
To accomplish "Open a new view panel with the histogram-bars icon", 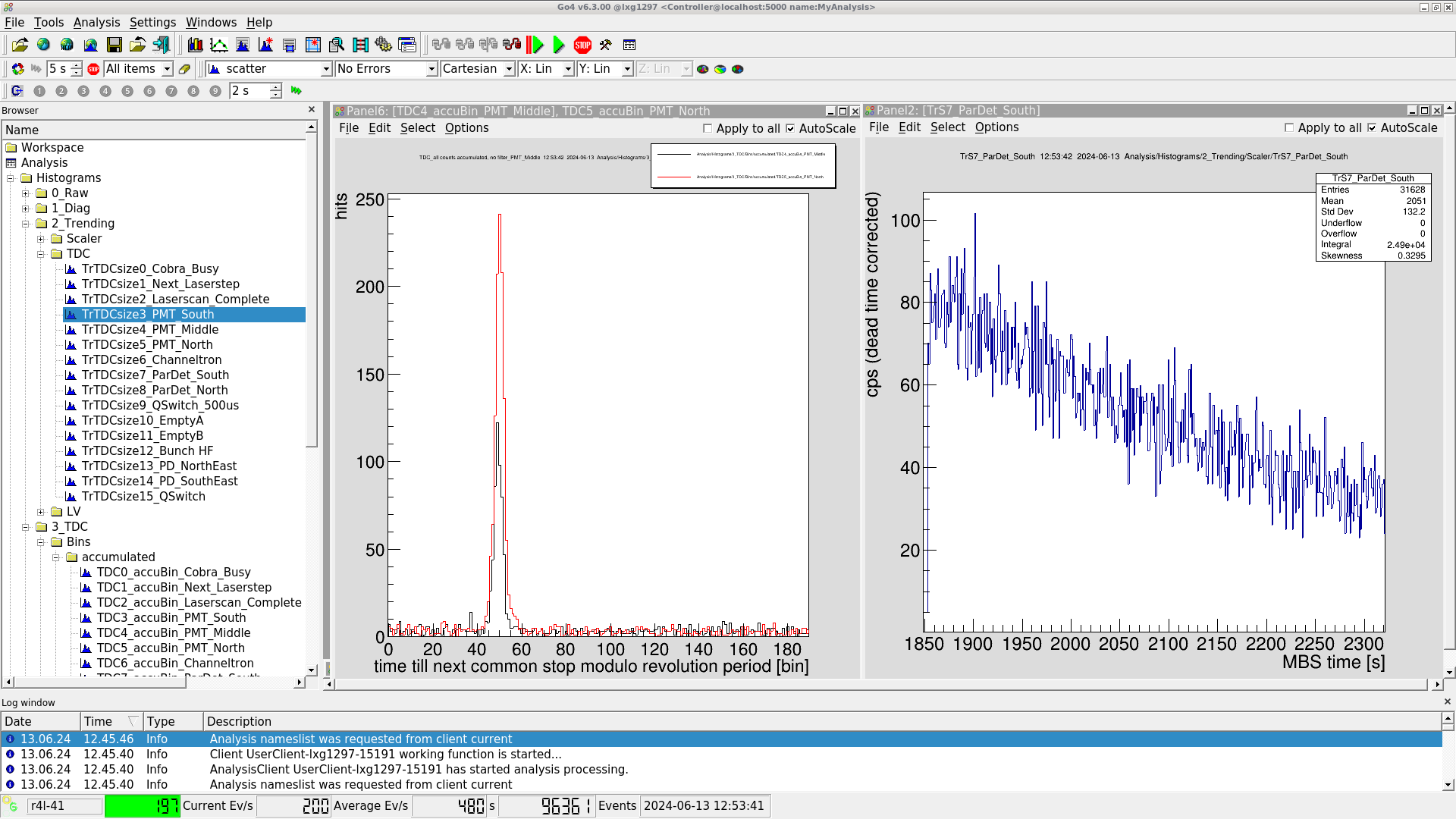I will tap(195, 45).
